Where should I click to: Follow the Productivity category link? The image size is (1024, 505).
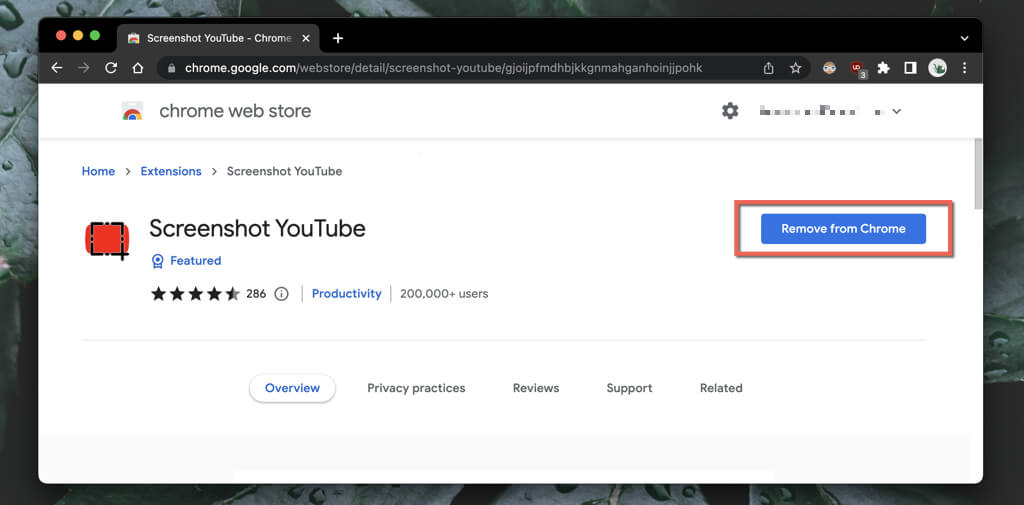tap(346, 294)
